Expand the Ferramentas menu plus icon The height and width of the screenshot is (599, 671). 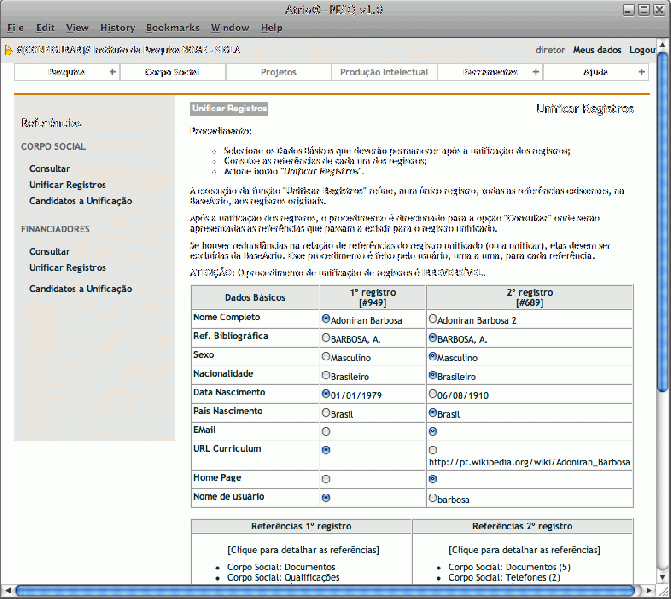(x=536, y=72)
